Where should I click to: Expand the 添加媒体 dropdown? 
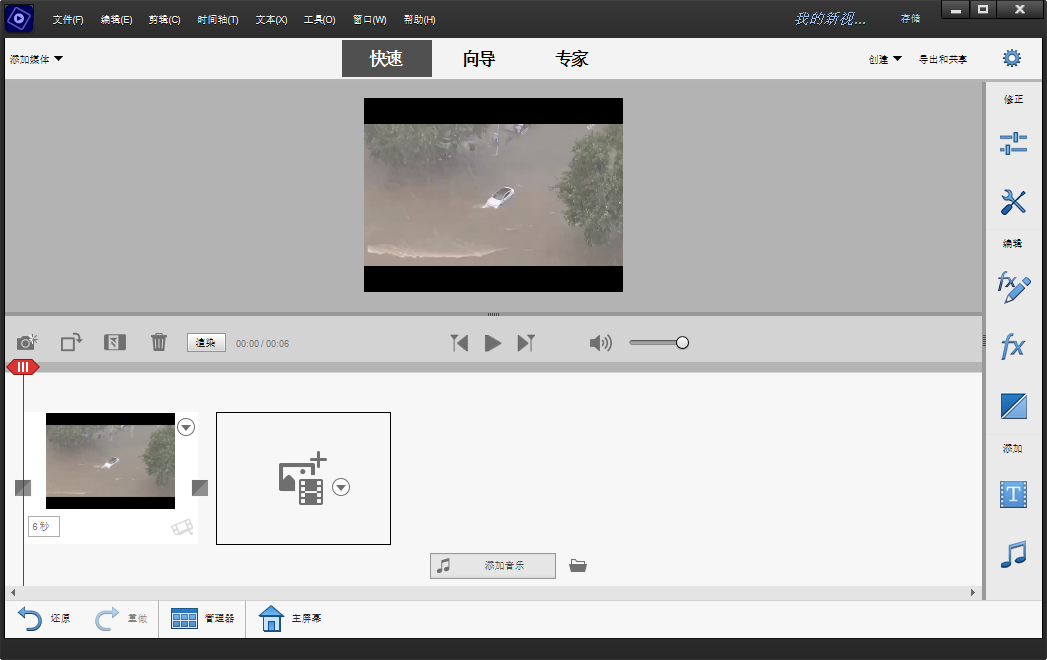37,59
